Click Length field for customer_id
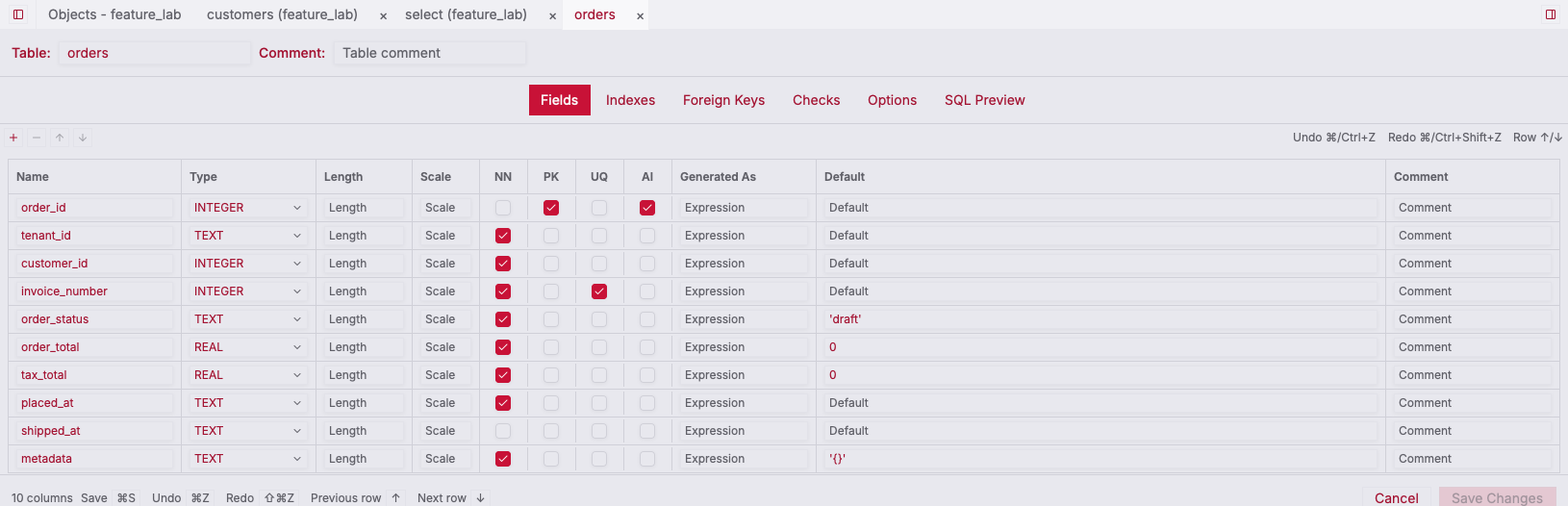The image size is (1568, 506). pyautogui.click(x=364, y=264)
